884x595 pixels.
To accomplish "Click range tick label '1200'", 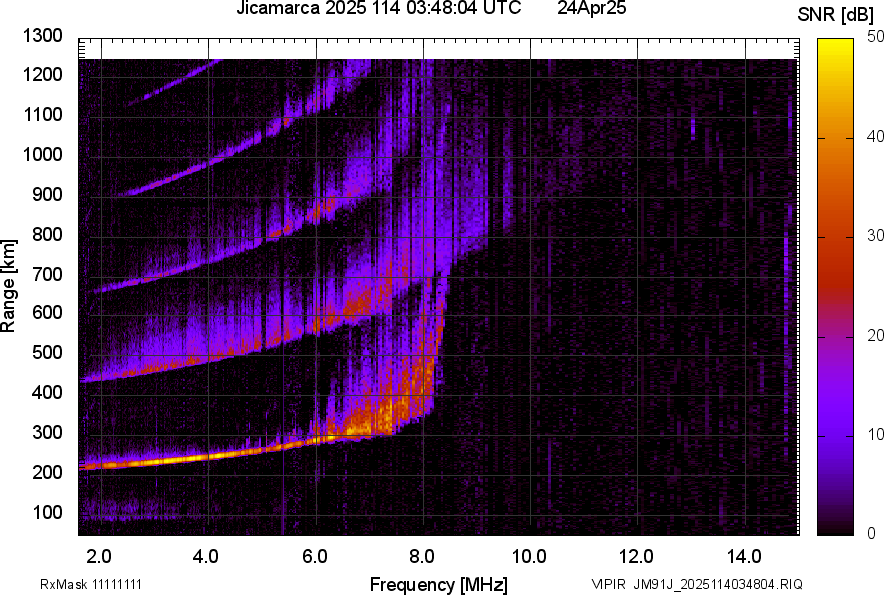I will [x=43, y=74].
